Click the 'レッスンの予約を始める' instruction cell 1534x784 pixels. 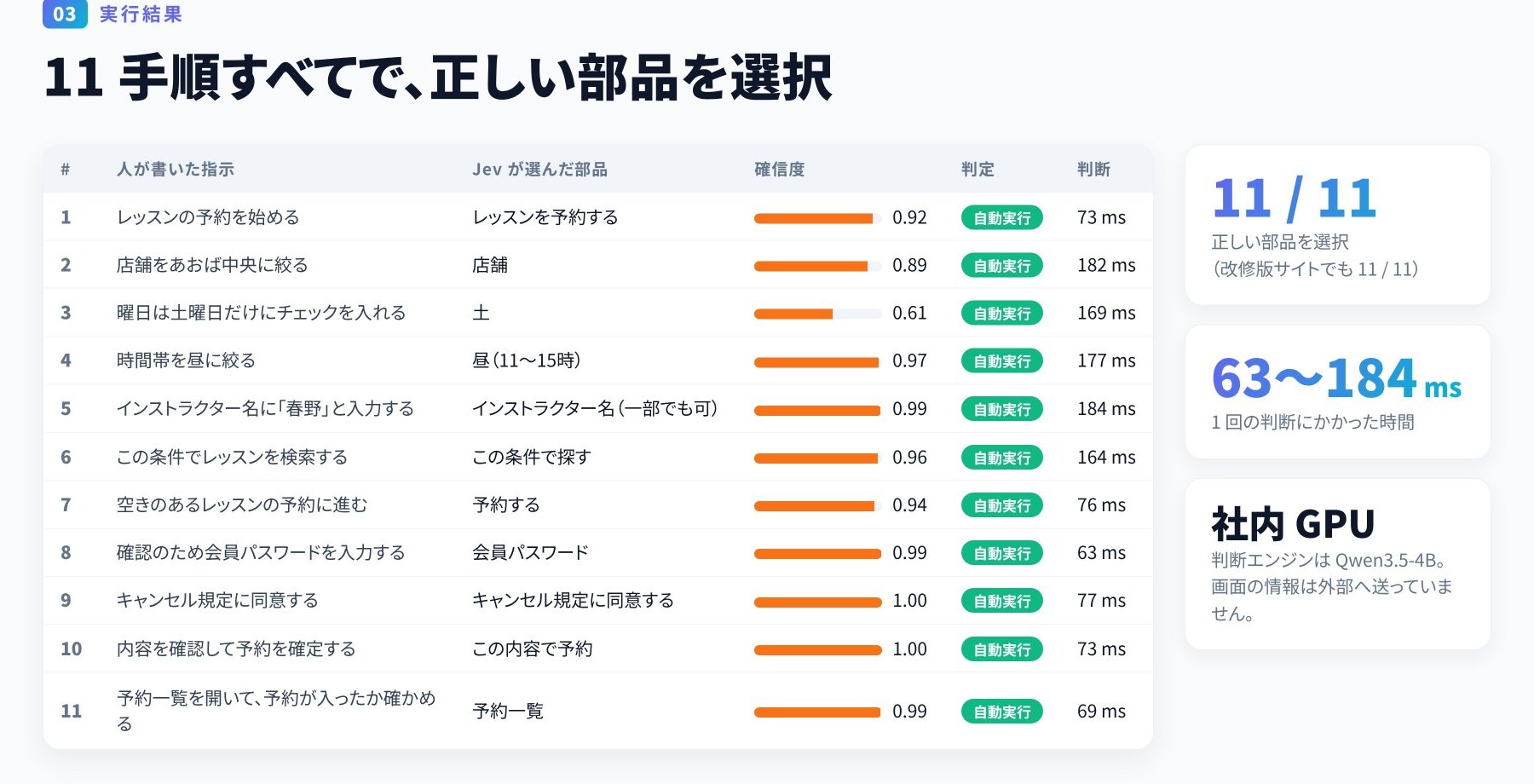208,217
